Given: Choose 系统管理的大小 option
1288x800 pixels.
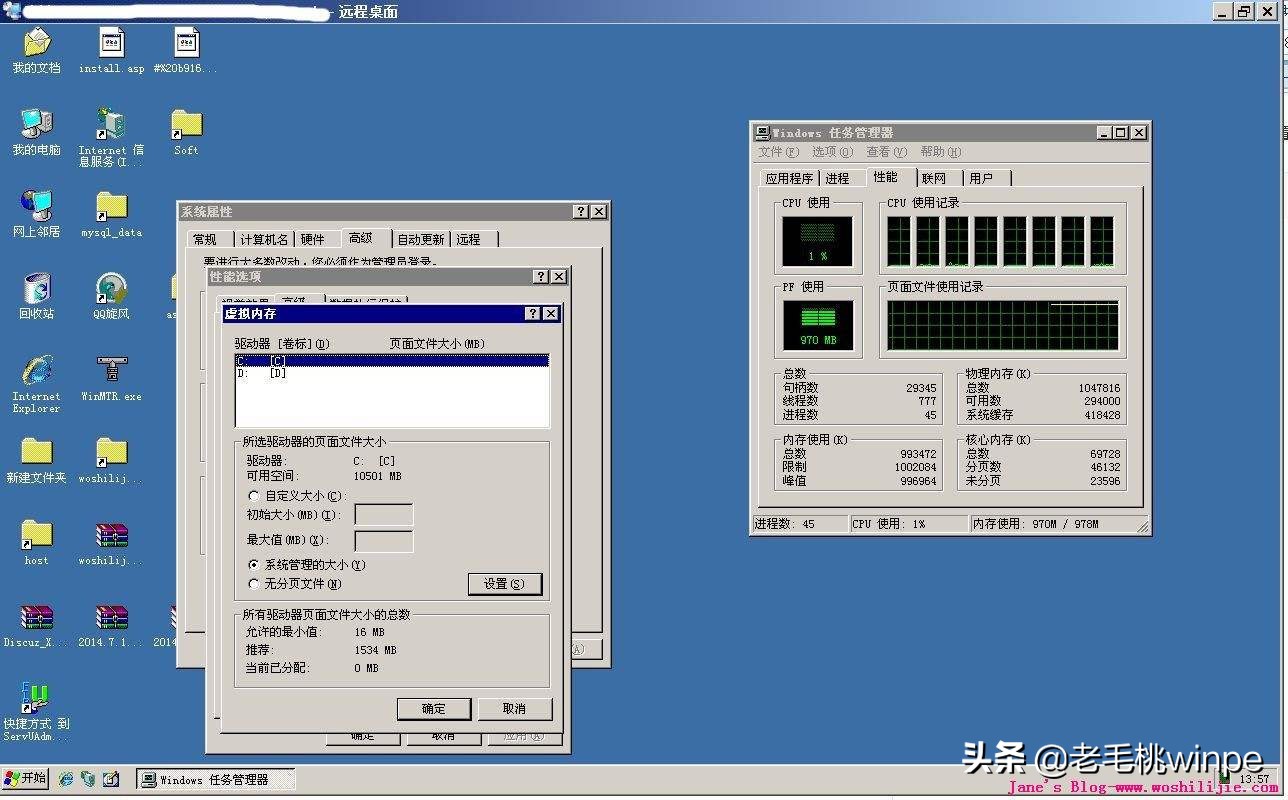Looking at the screenshot, I should click(254, 565).
